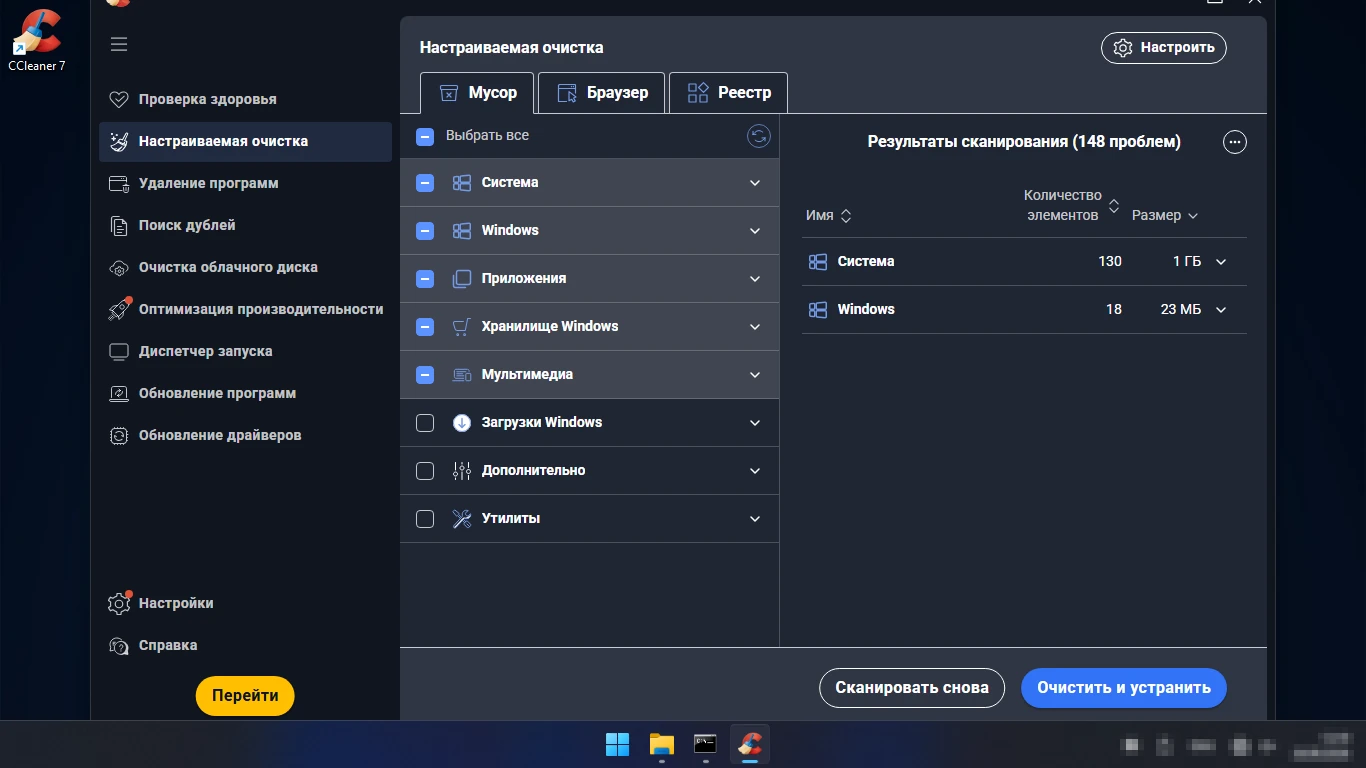Viewport: 1366px width, 768px height.
Task: Click the CCleaner taskbar icon
Action: (749, 744)
